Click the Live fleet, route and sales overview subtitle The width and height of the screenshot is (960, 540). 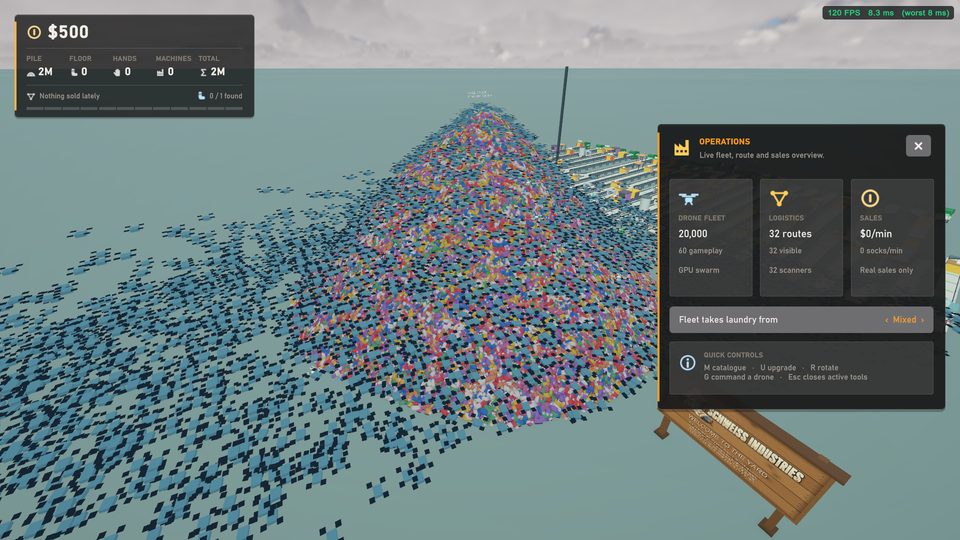coord(762,155)
